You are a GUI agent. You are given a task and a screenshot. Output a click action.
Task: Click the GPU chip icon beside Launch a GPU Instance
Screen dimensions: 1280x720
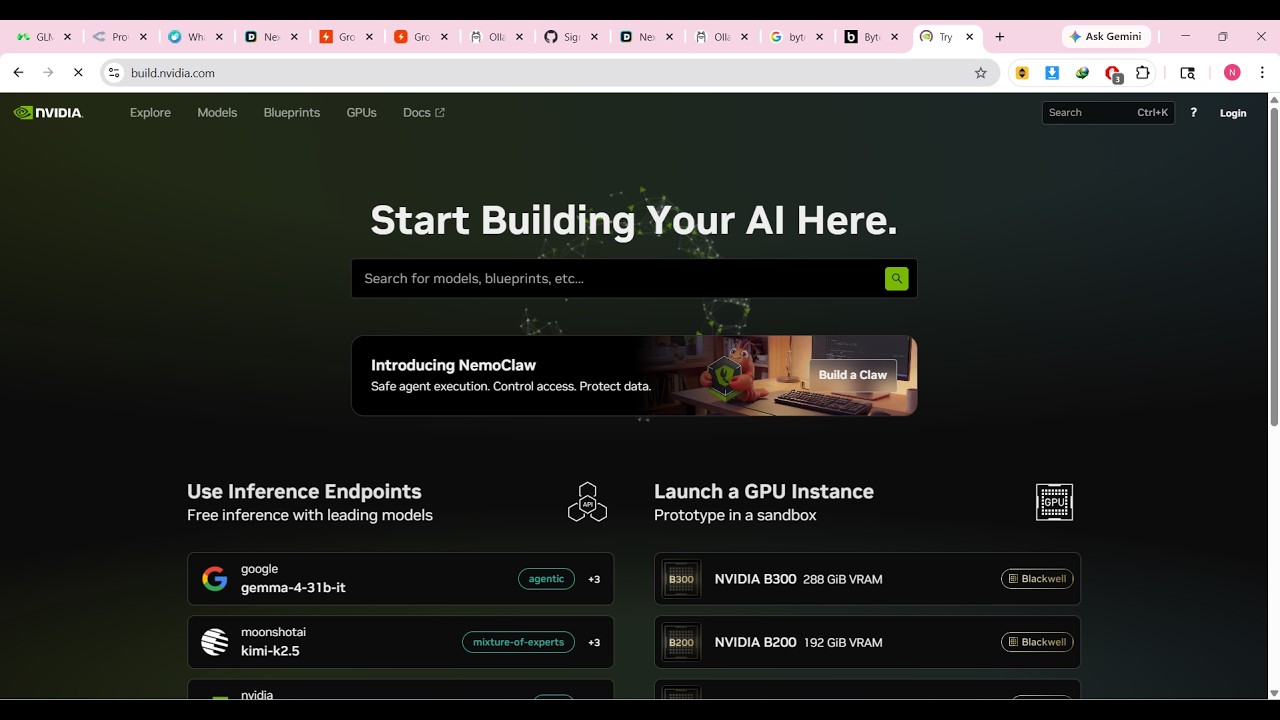pos(1054,502)
